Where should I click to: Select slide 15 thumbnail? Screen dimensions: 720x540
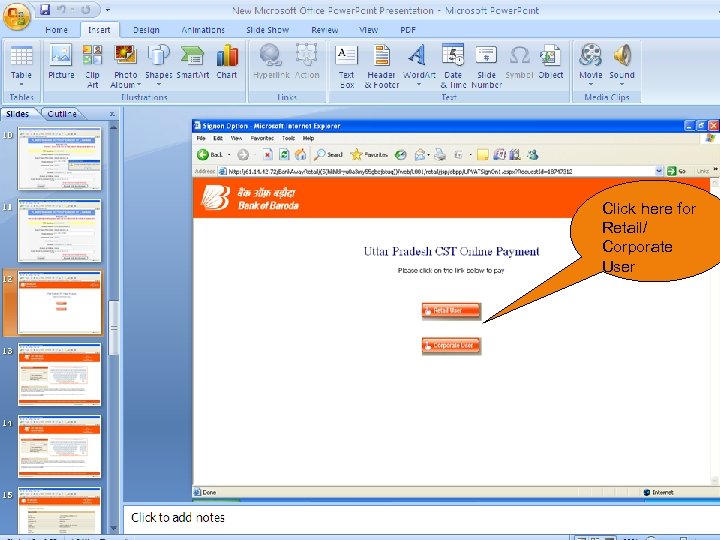click(x=59, y=510)
